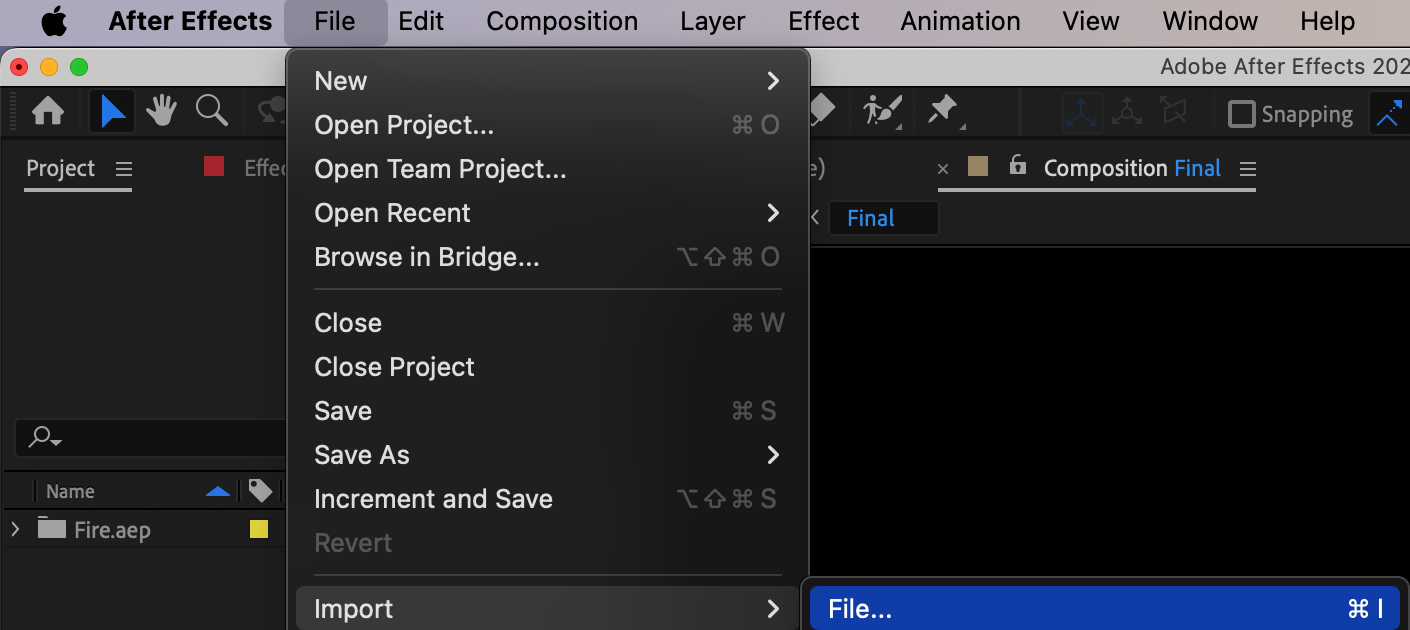Open the Composition panel options menu
Image resolution: width=1410 pixels, height=630 pixels.
[x=1247, y=169]
